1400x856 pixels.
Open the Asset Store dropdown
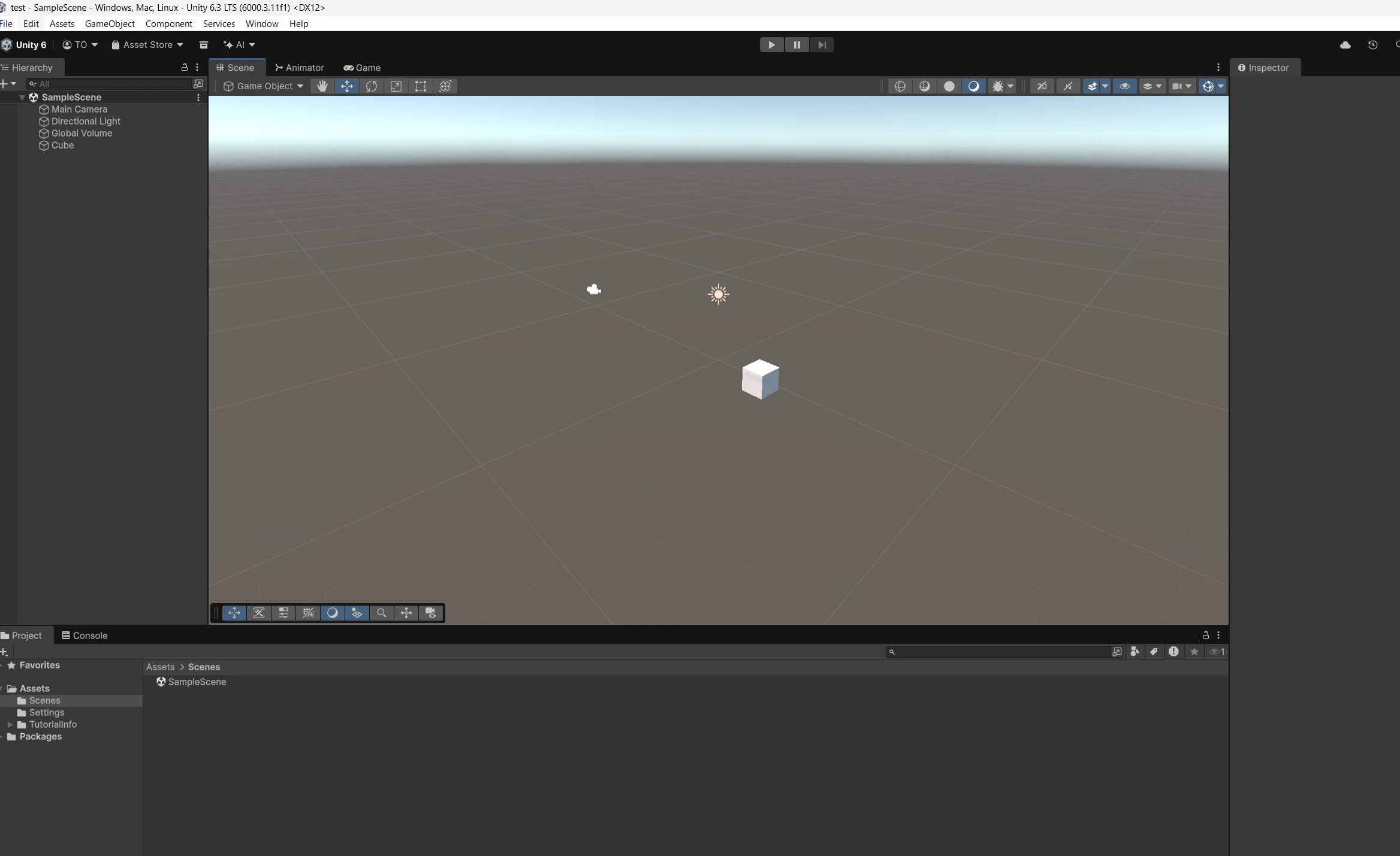point(147,45)
